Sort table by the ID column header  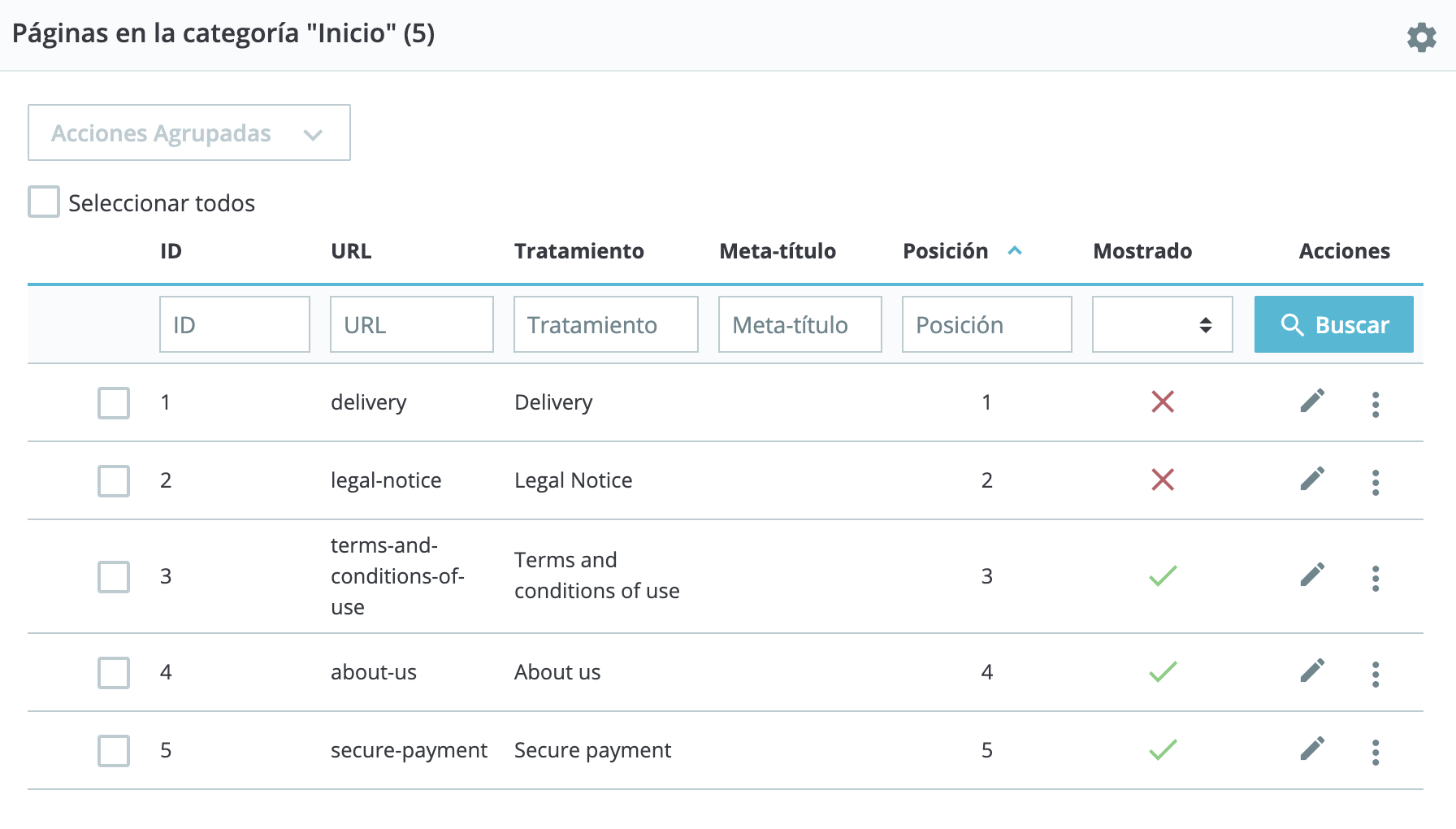pyautogui.click(x=171, y=251)
